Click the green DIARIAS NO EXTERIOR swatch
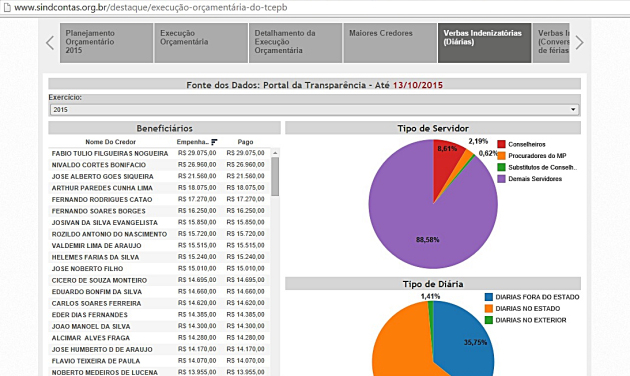Viewport: 630px width, 376px height. point(489,320)
